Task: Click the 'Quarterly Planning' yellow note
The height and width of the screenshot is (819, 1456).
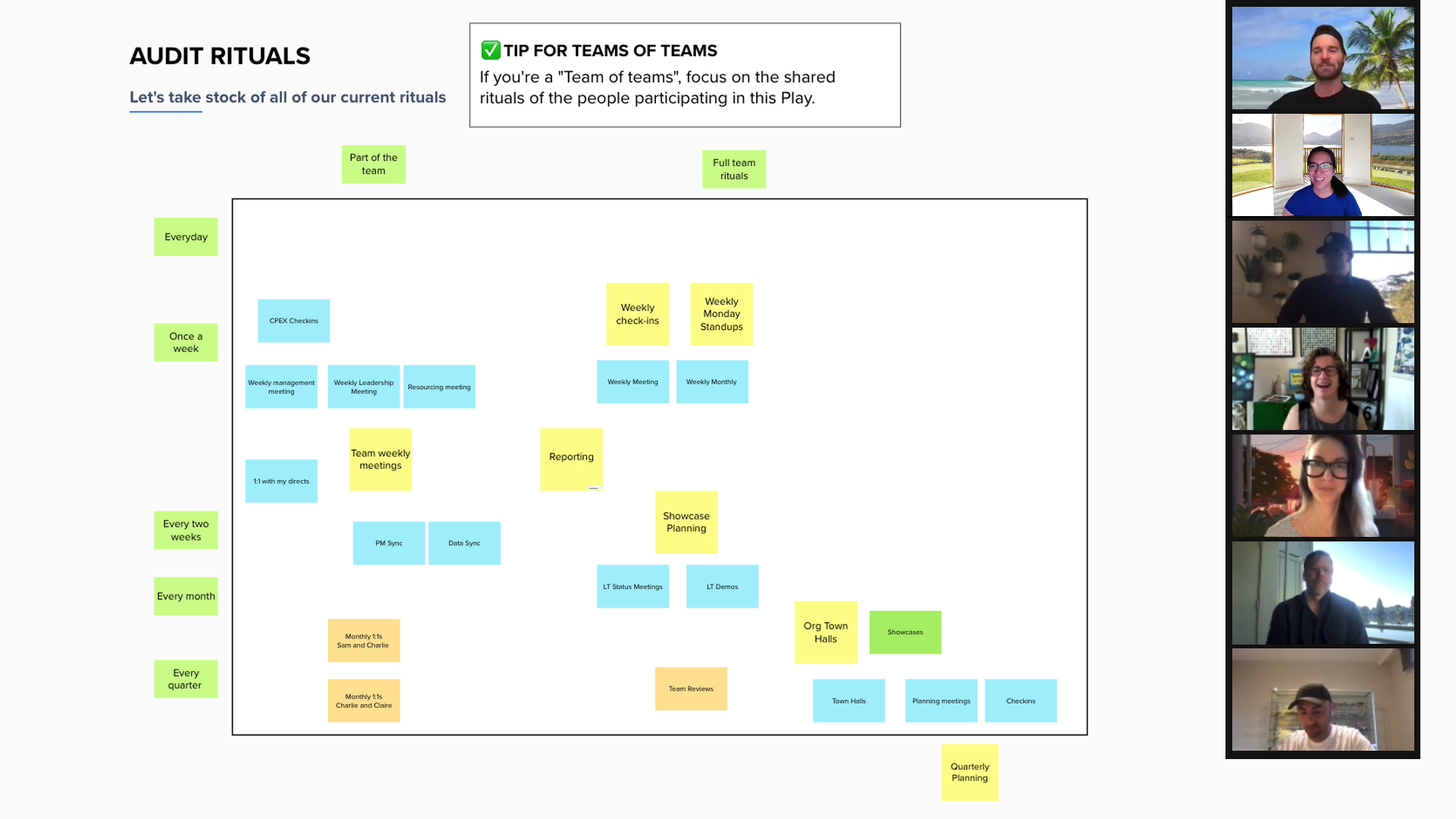Action: point(969,771)
